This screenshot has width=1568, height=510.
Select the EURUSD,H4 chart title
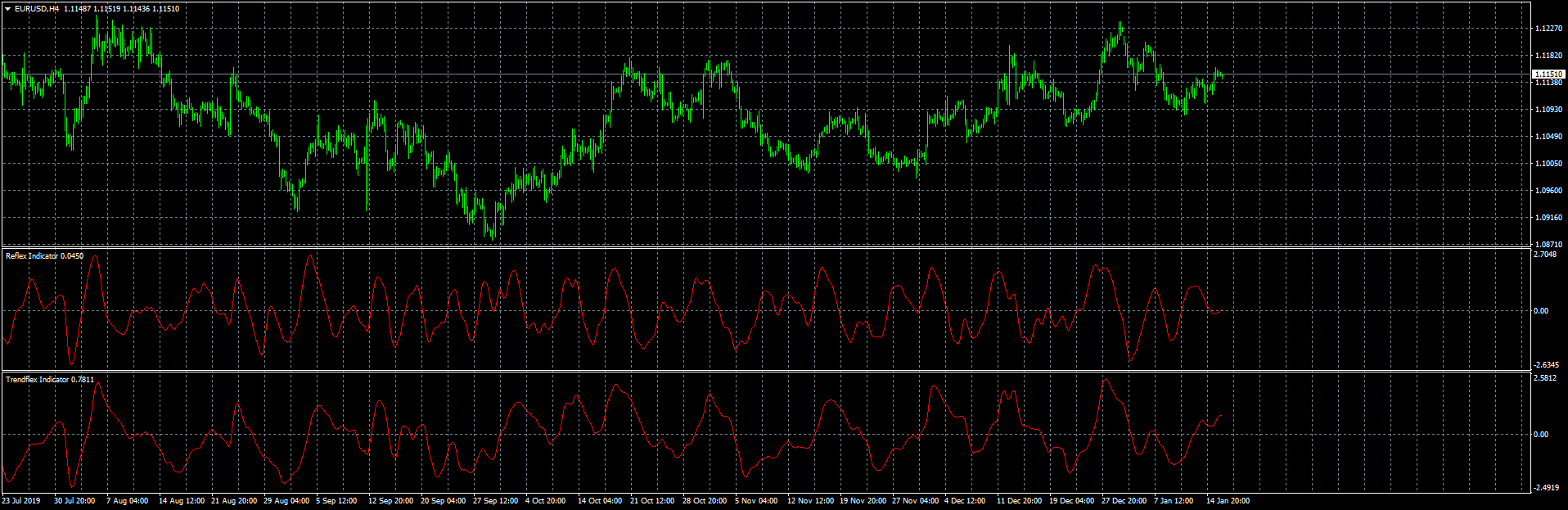[x=37, y=8]
